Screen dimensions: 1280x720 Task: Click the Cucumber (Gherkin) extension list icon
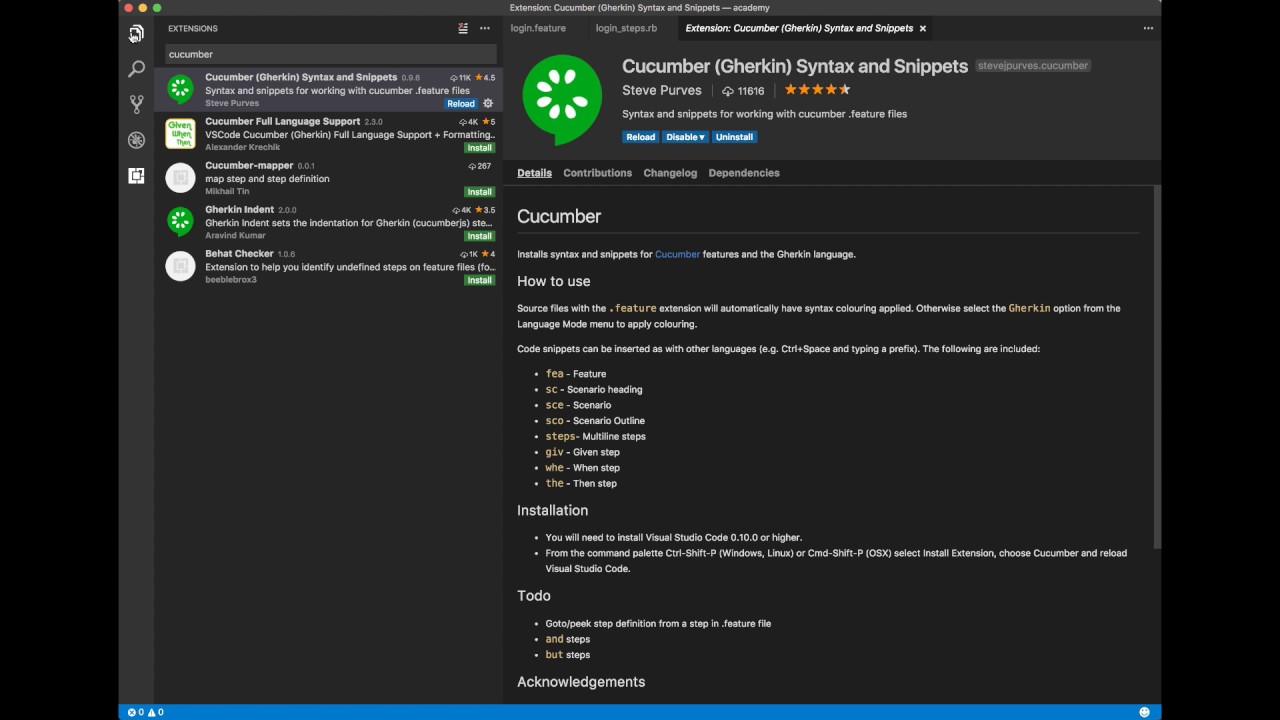pos(180,89)
